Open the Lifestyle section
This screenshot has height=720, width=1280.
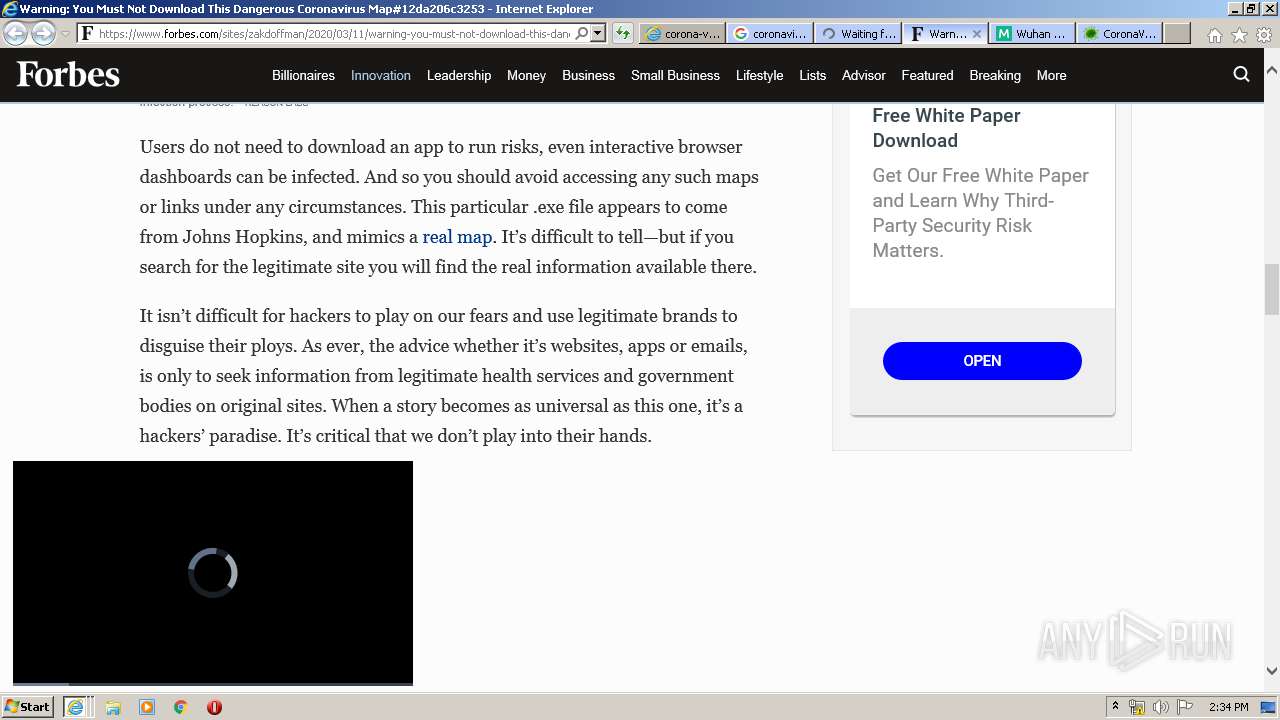[759, 75]
